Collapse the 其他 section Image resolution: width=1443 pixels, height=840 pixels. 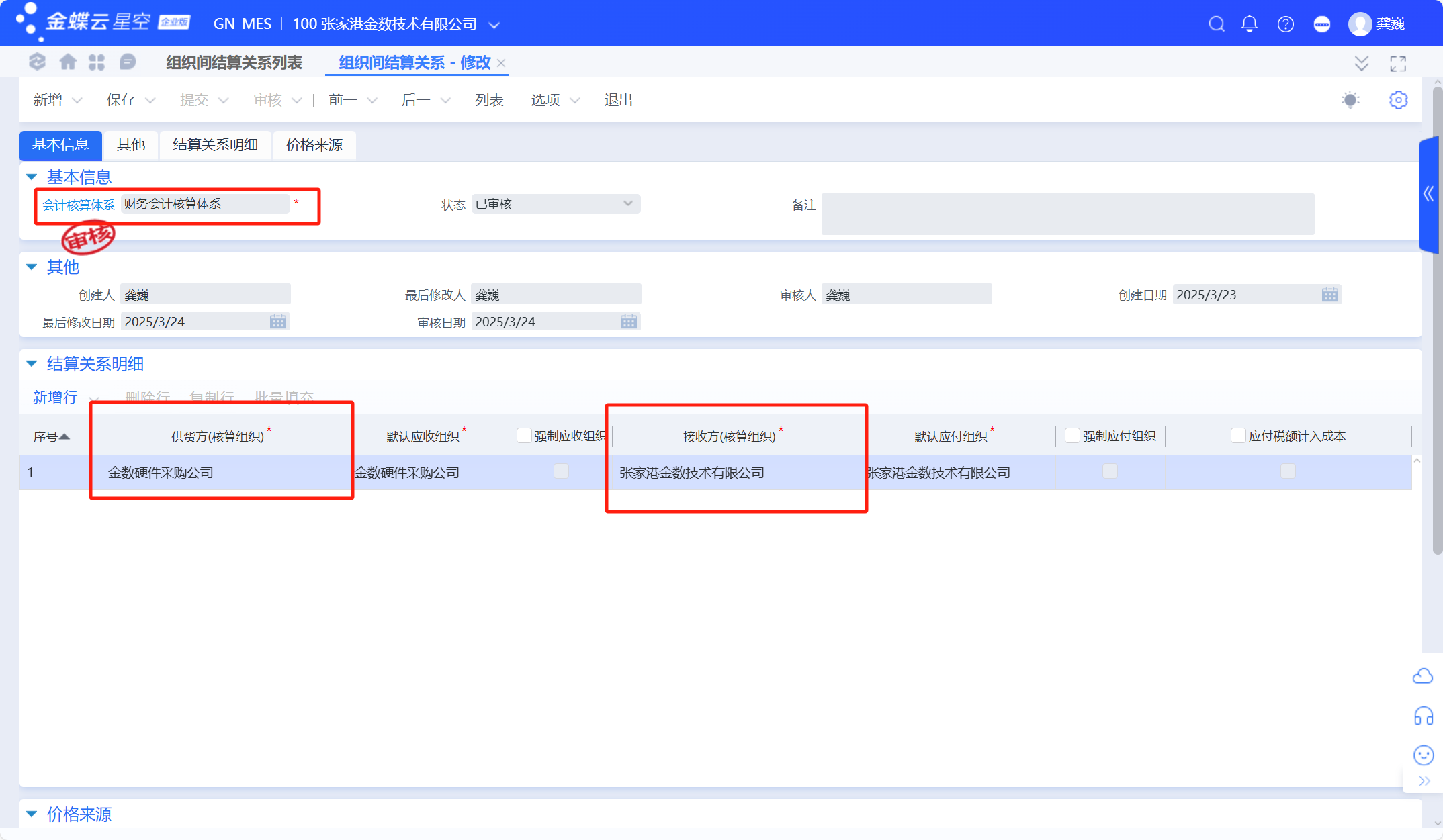pyautogui.click(x=32, y=267)
